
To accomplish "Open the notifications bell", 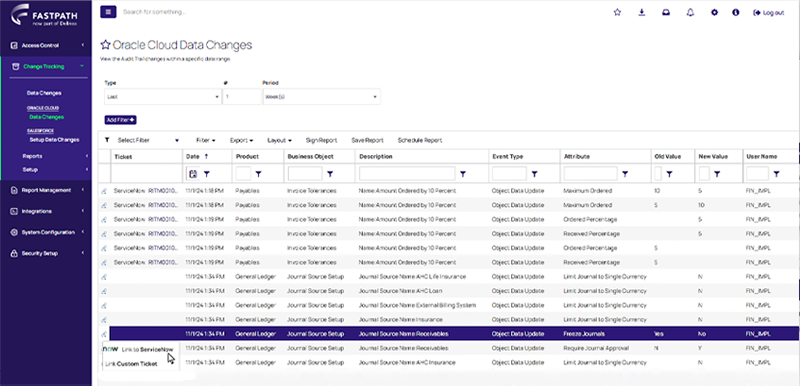I will pos(690,12).
